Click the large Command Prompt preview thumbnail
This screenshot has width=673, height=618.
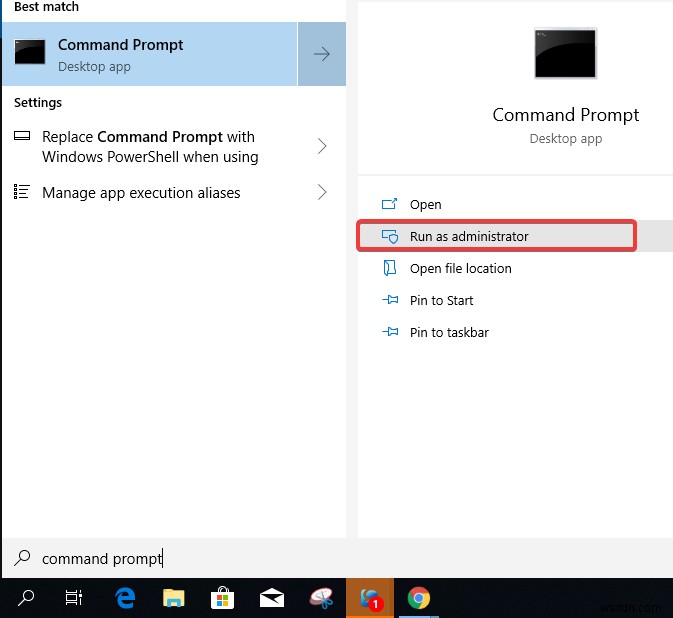[565, 53]
